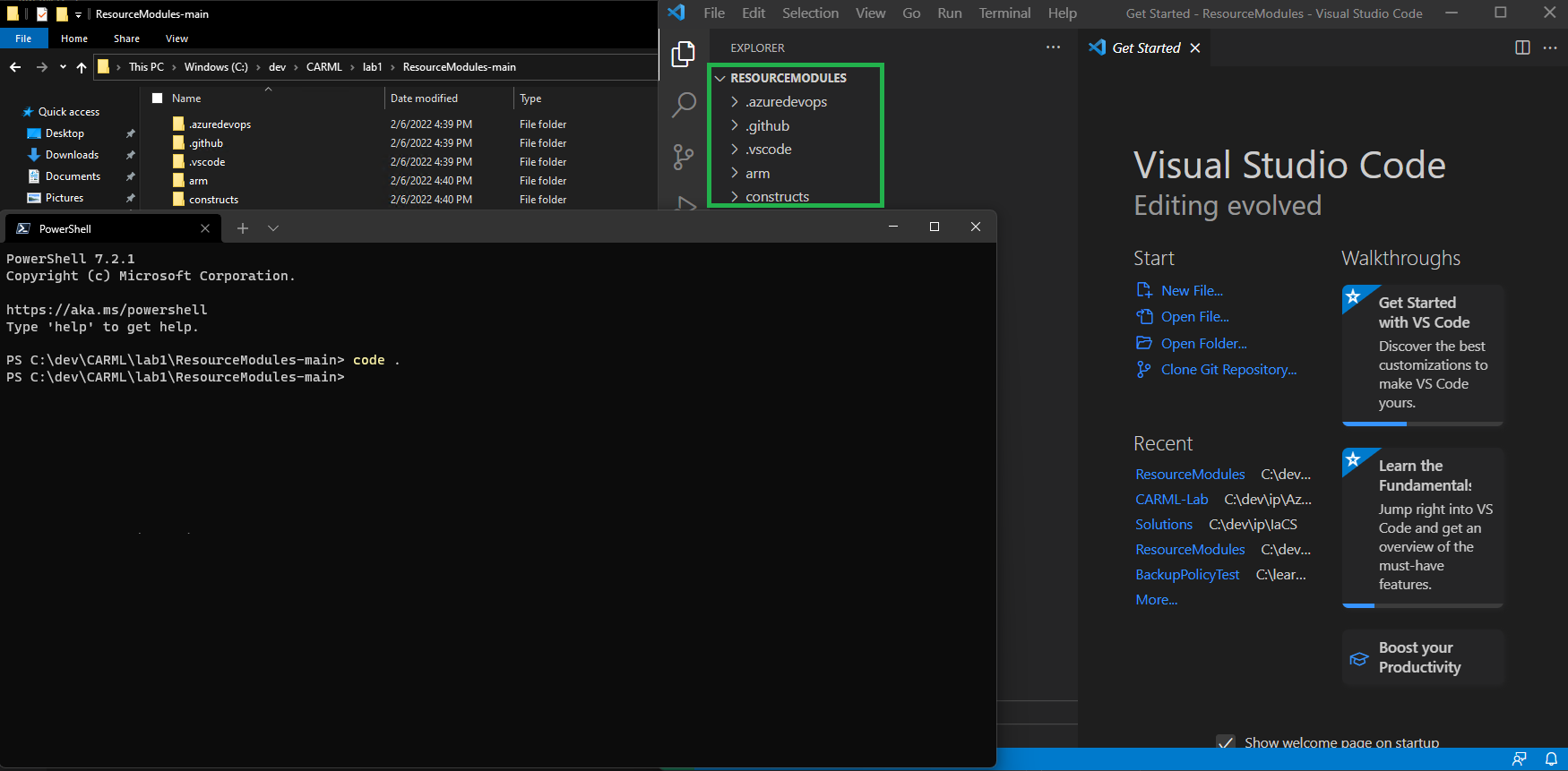The height and width of the screenshot is (771, 1568).
Task: Open the Terminal menu in VS Code
Action: click(x=1004, y=13)
